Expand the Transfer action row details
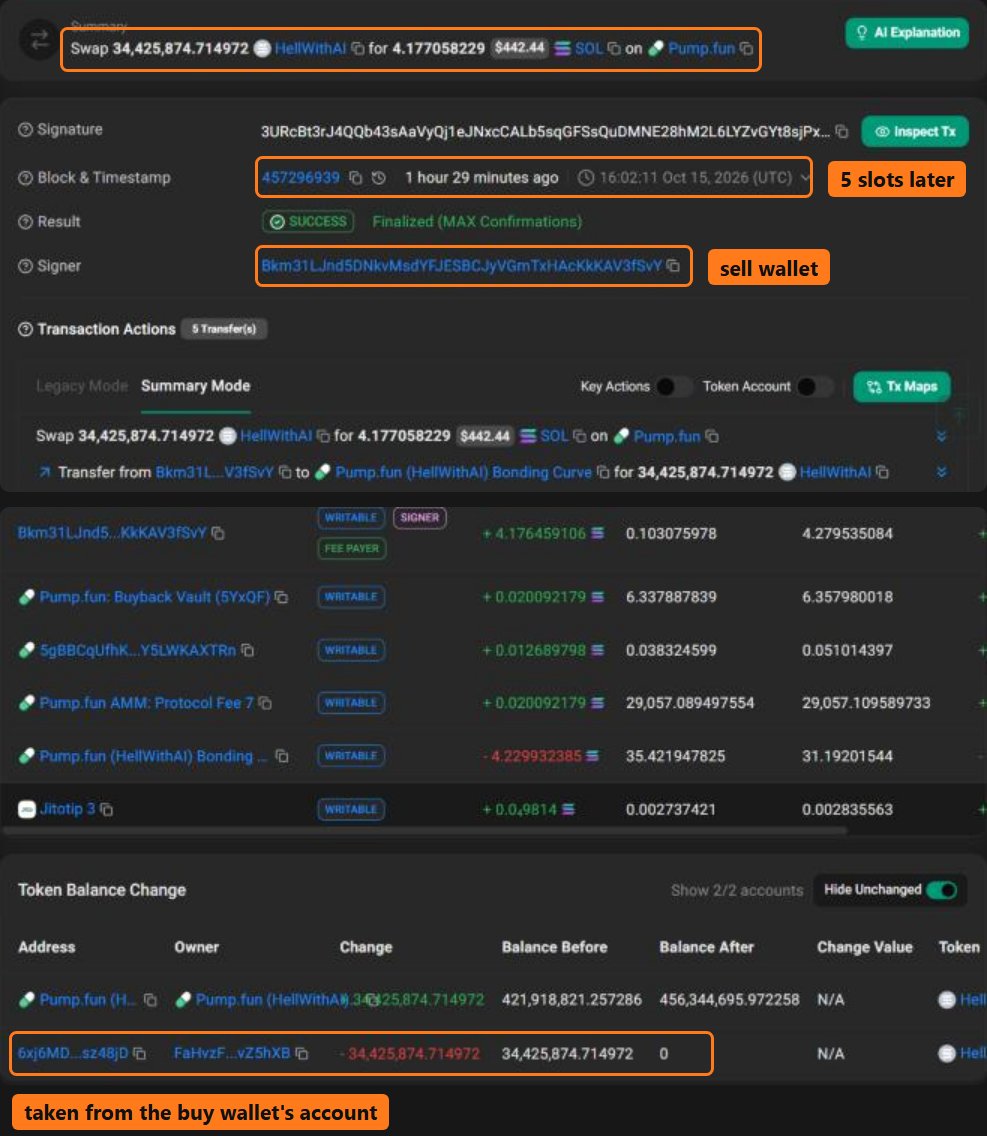The image size is (987, 1136). (941, 472)
